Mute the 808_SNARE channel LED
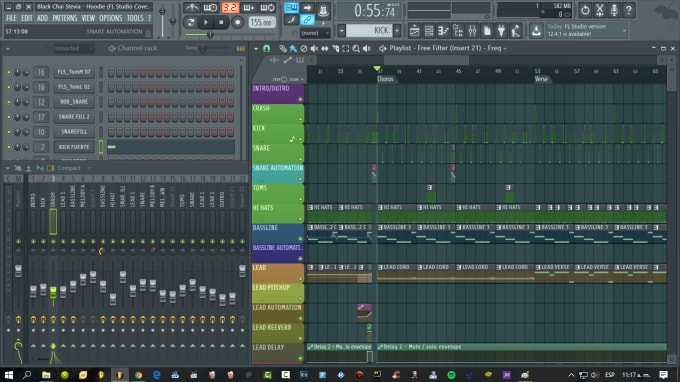This screenshot has width=680, height=382. click(x=8, y=102)
